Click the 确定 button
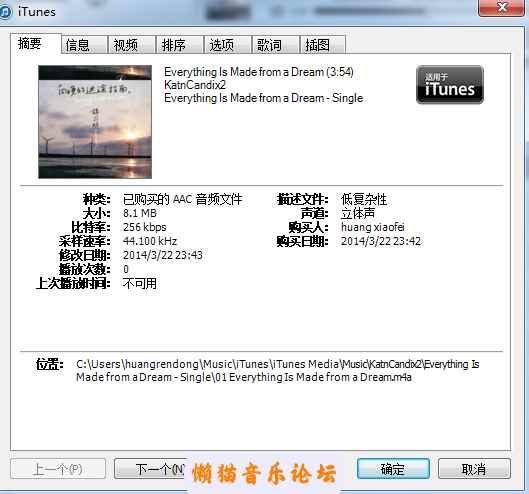 (393, 469)
